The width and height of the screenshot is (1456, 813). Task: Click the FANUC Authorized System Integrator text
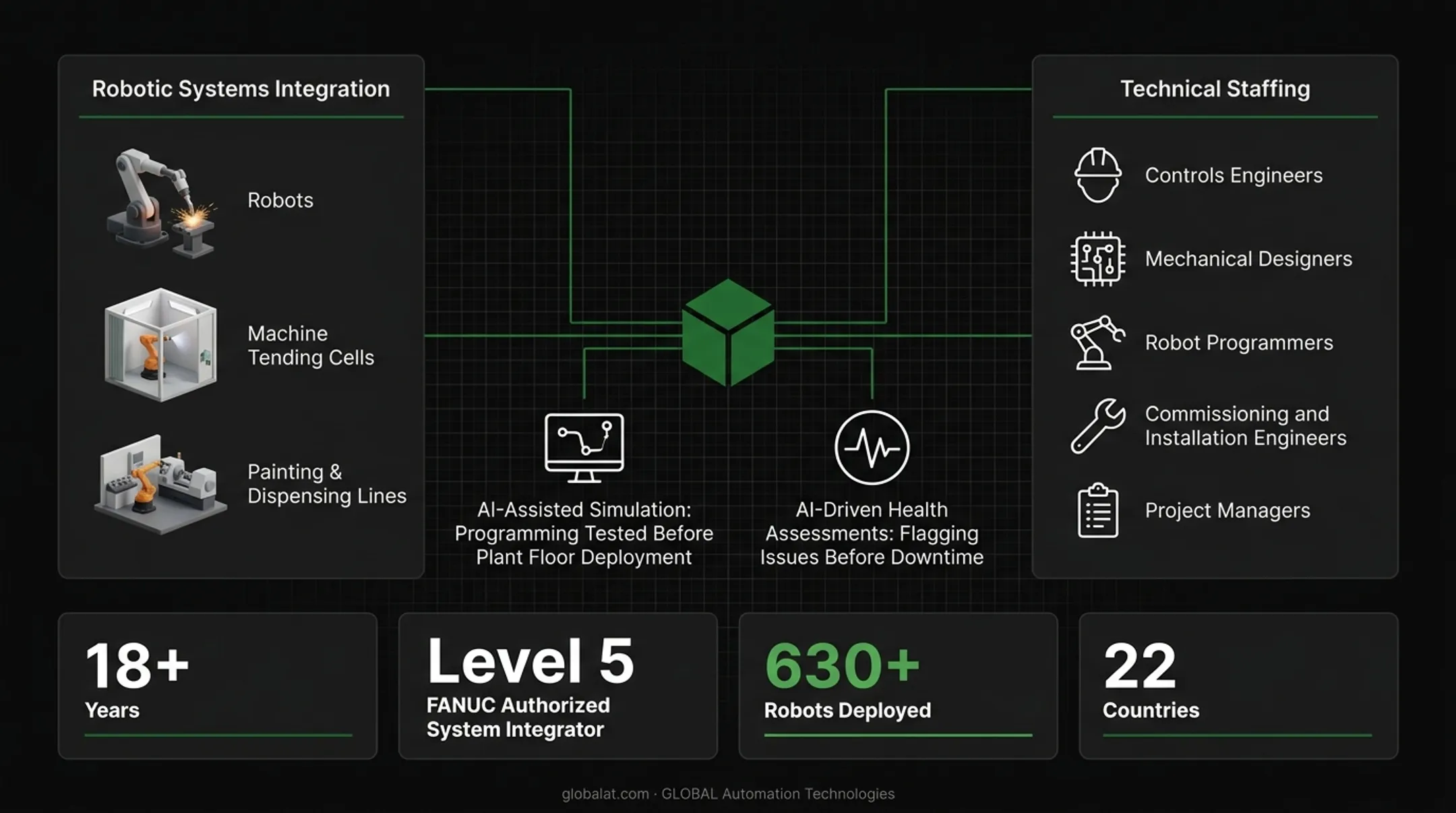(518, 717)
